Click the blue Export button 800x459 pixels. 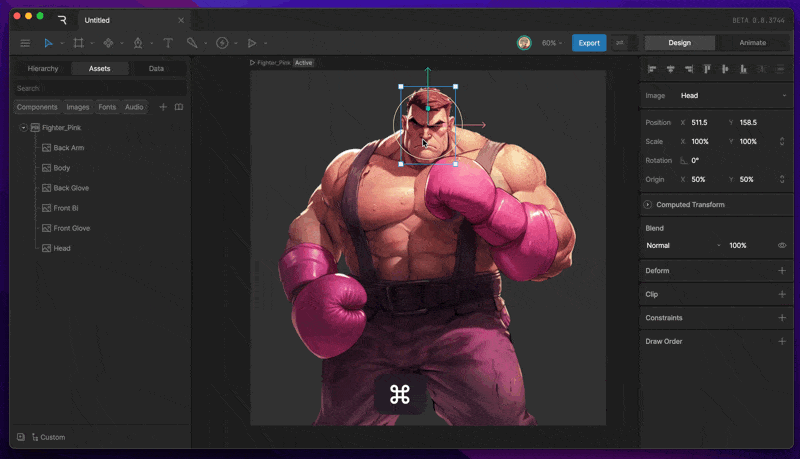[x=589, y=43]
